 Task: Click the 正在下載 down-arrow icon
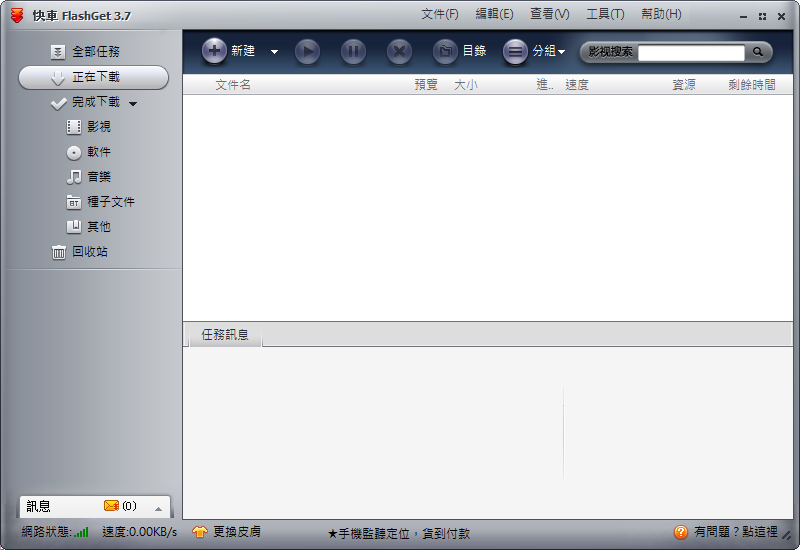(x=58, y=78)
